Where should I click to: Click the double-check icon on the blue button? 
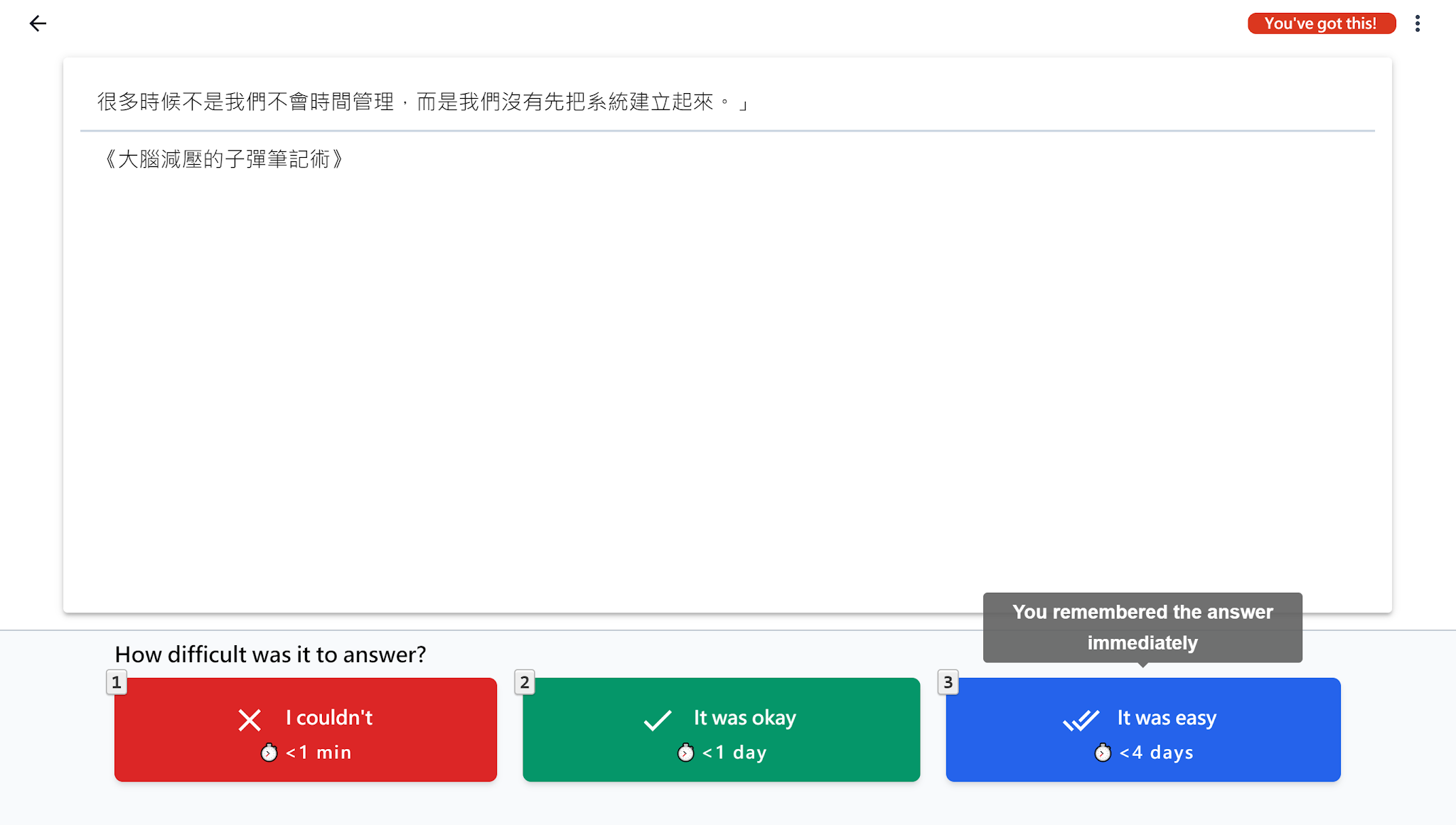[1081, 720]
